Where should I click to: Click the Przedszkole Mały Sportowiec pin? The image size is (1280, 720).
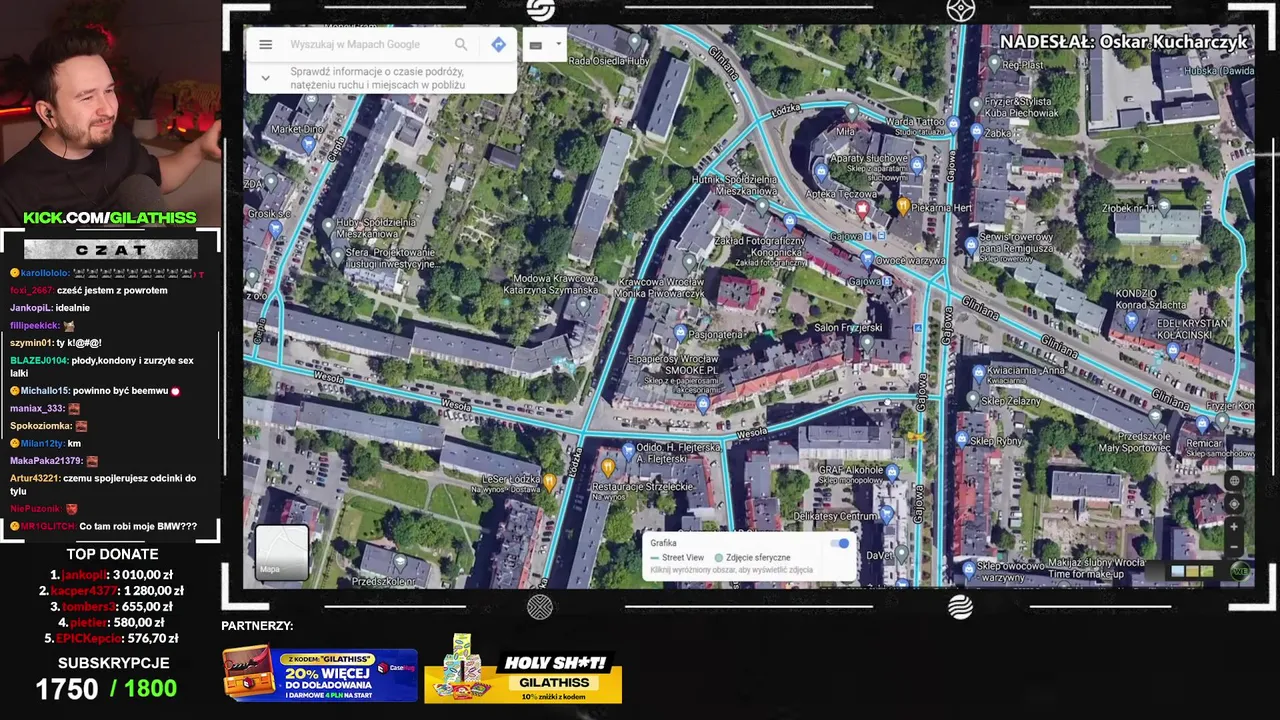point(1156,417)
